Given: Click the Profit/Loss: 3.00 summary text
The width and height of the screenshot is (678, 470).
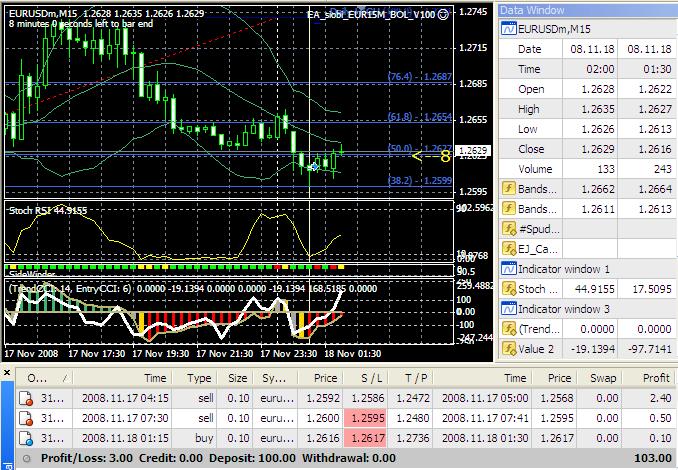Looking at the screenshot, I should point(86,458).
